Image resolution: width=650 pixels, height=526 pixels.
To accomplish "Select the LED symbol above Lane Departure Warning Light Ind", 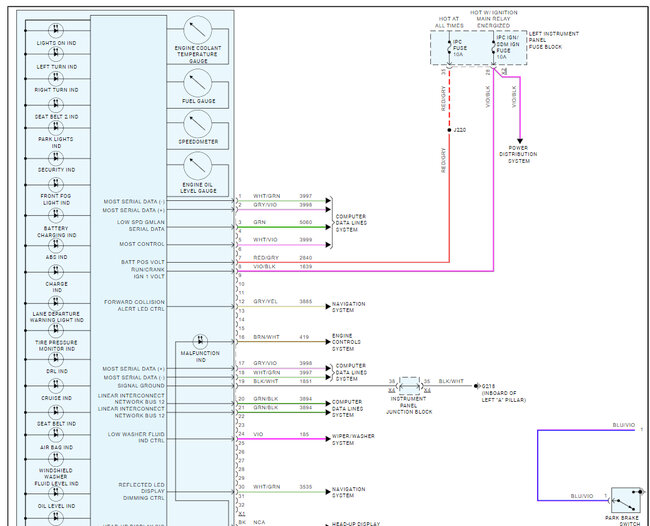I will (x=56, y=303).
